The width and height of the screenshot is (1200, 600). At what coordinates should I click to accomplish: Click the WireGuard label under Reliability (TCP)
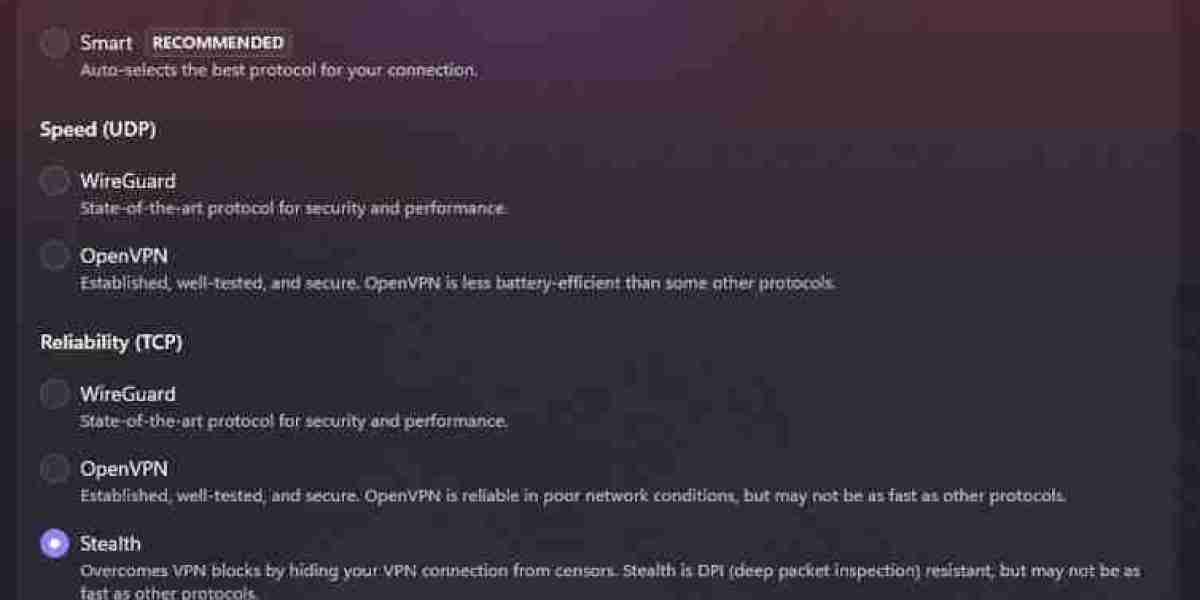(128, 393)
